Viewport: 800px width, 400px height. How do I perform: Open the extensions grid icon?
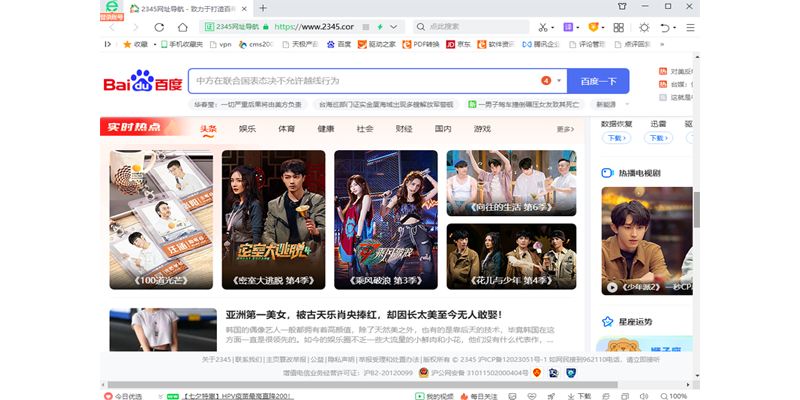[618, 27]
